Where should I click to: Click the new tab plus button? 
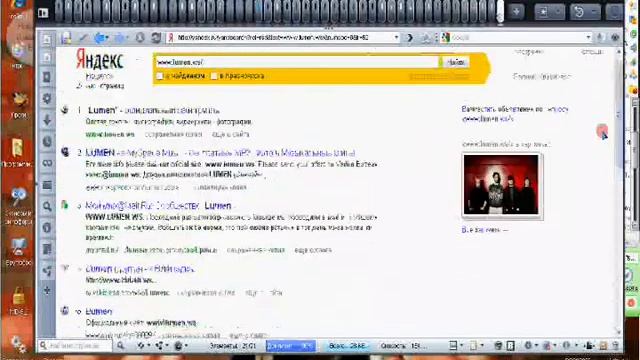point(516,12)
